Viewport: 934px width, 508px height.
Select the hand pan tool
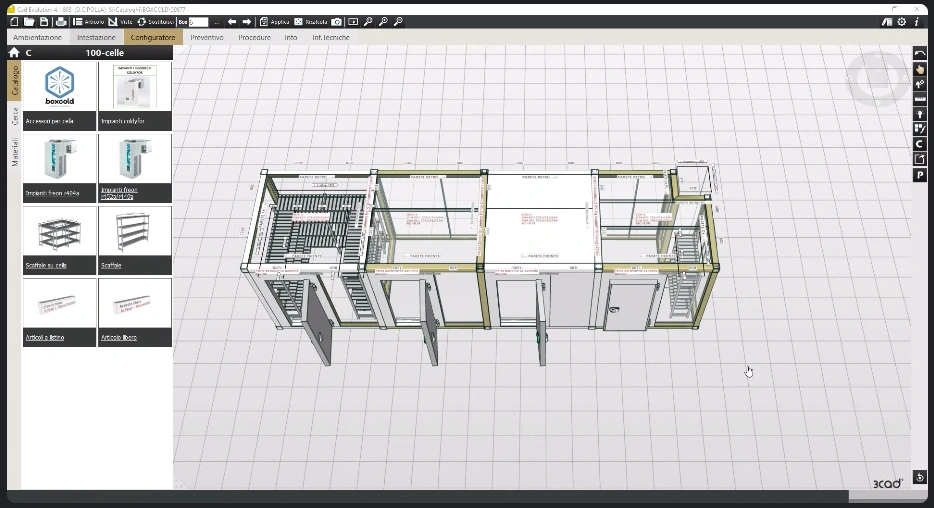tap(920, 68)
